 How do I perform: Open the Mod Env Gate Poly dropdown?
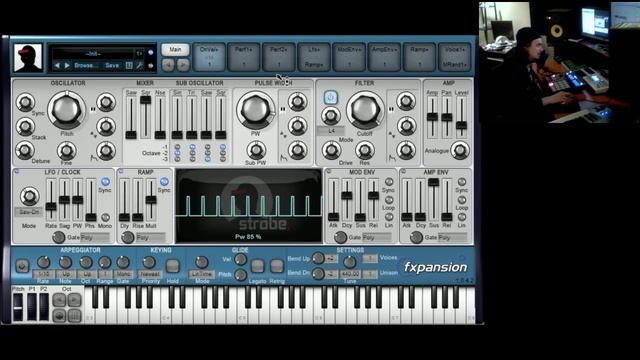[377, 238]
